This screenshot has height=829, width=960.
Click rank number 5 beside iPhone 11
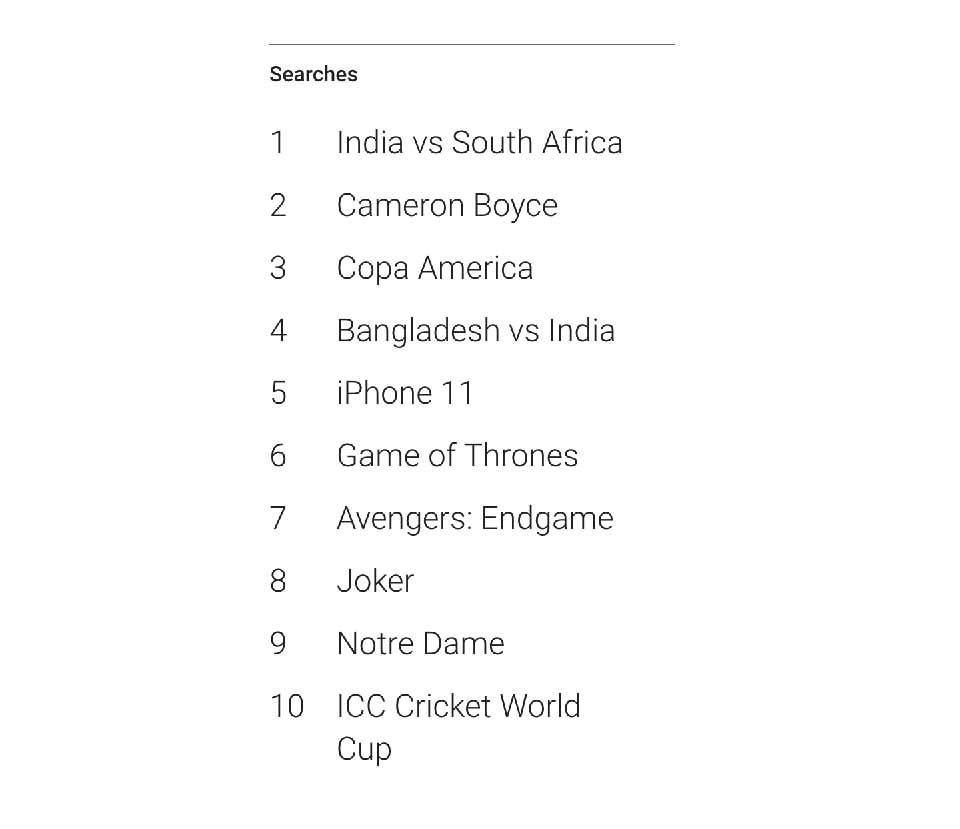278,393
